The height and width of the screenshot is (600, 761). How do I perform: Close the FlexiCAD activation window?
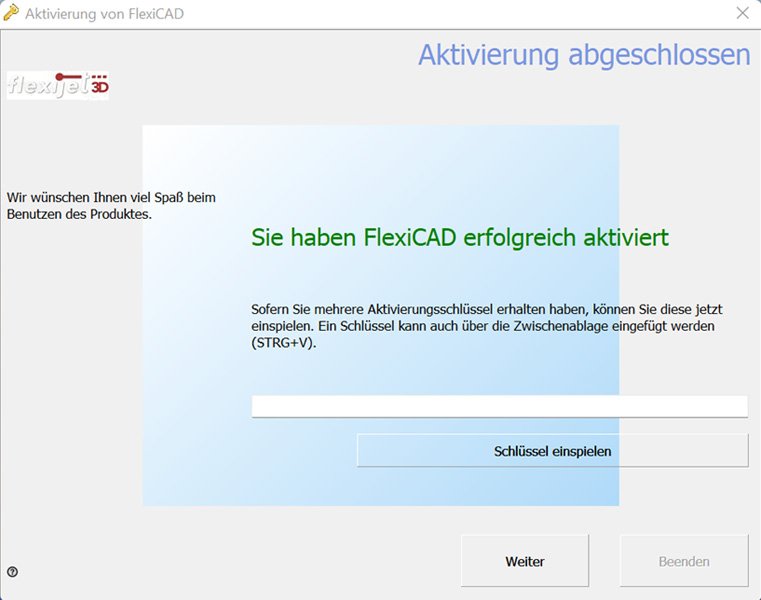[x=742, y=13]
